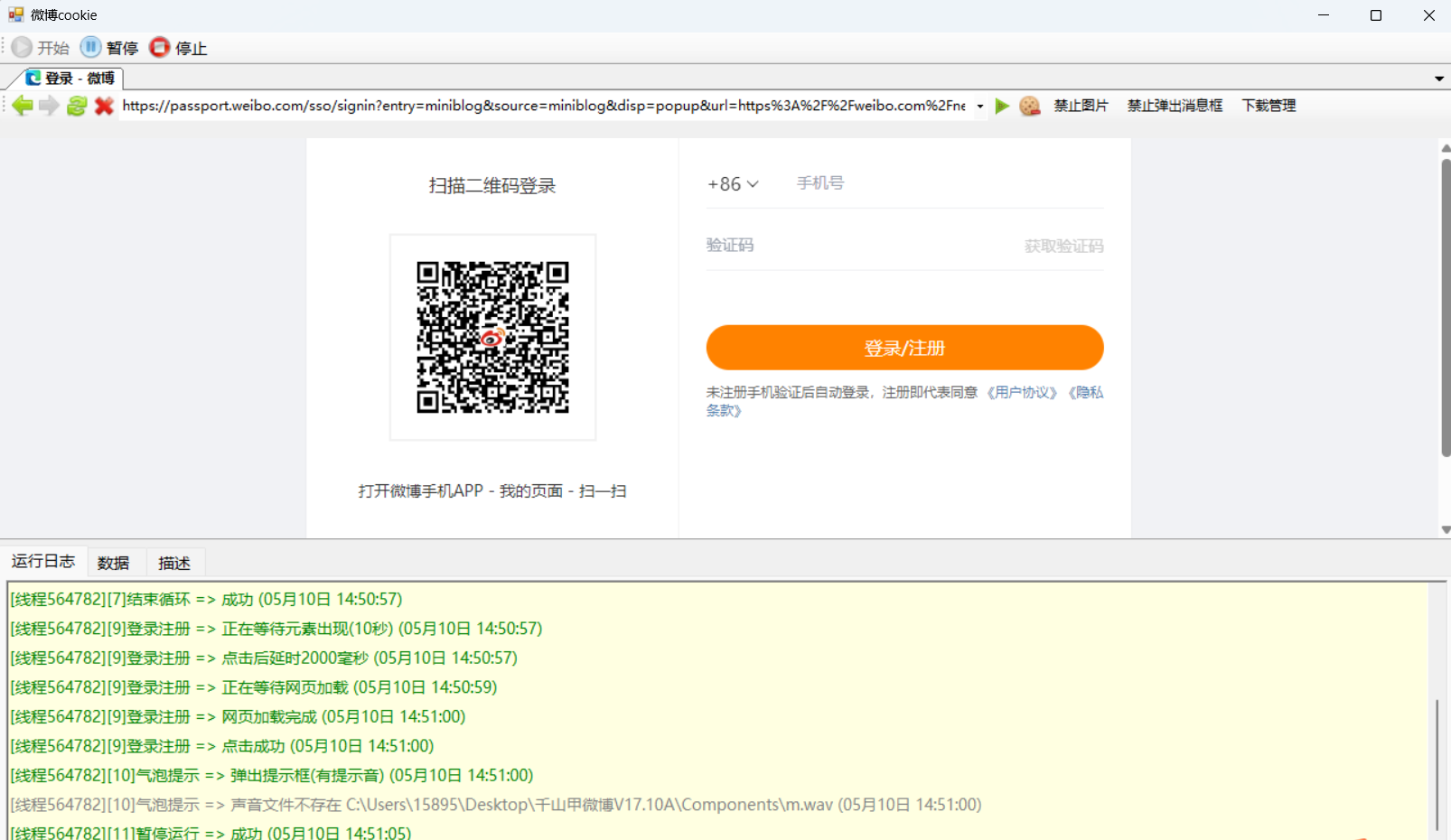Stop the task with 停止
Image resolution: width=1451 pixels, height=840 pixels.
(x=178, y=48)
